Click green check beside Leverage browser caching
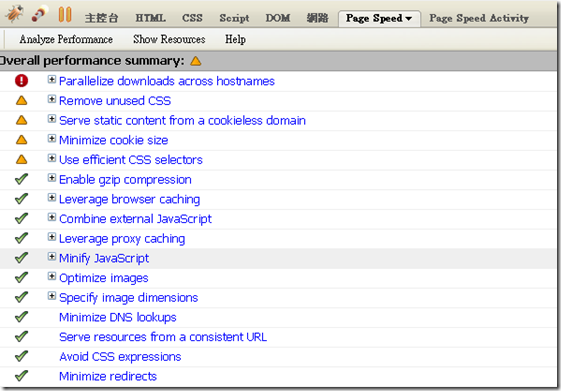This screenshot has height=391, width=561. tap(21, 199)
